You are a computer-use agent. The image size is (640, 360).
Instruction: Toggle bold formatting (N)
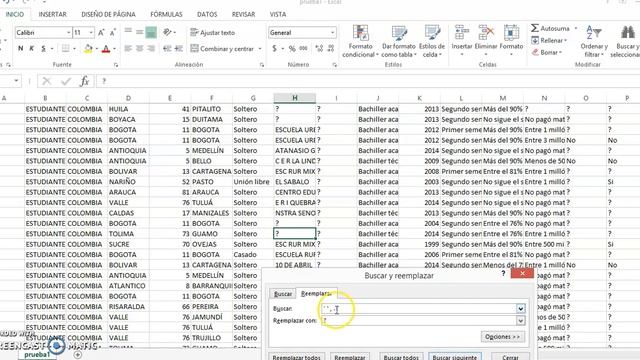click(20, 49)
